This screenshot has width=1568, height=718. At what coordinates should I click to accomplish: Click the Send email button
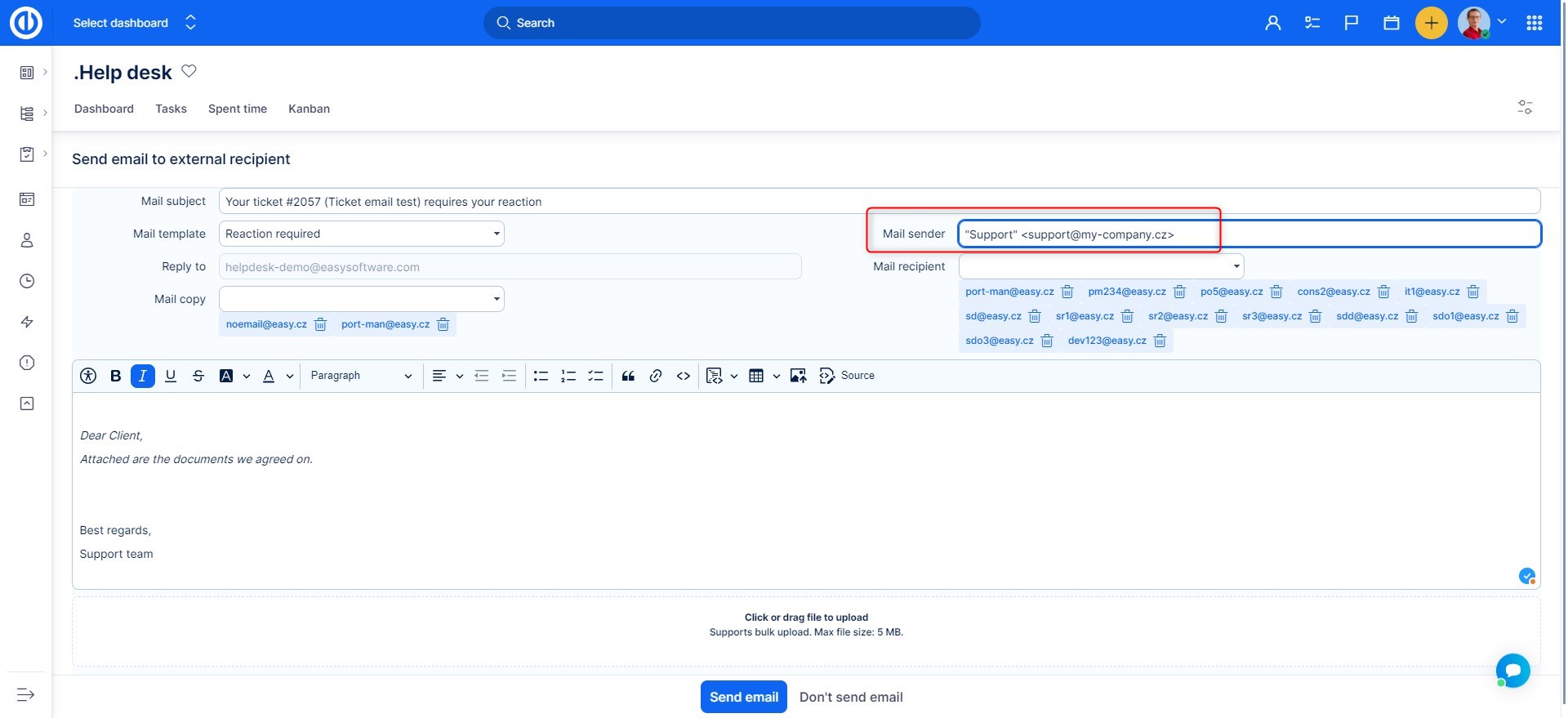coord(743,697)
